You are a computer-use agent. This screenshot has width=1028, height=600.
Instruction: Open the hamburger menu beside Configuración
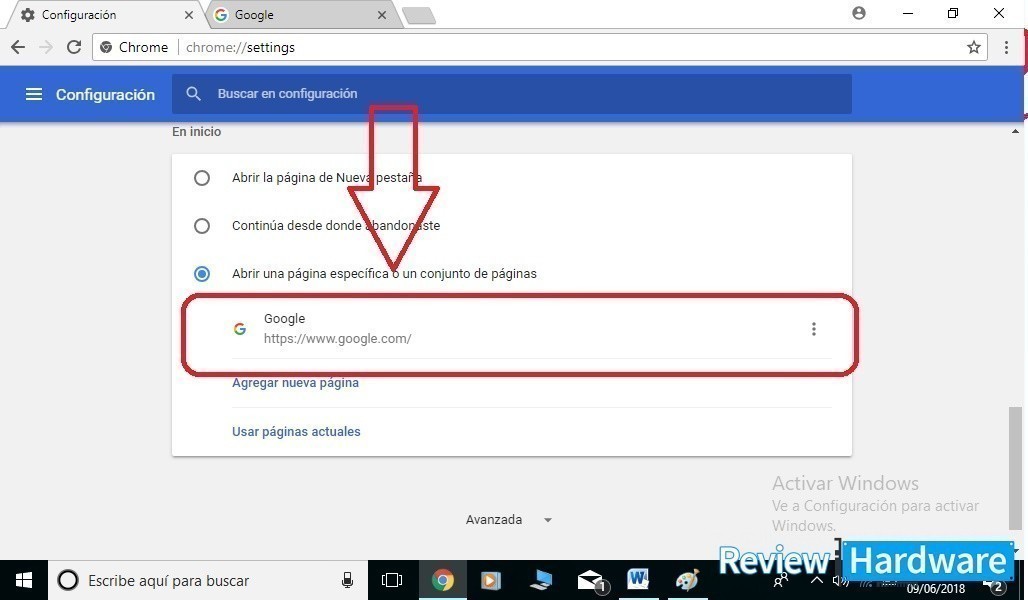(x=34, y=94)
